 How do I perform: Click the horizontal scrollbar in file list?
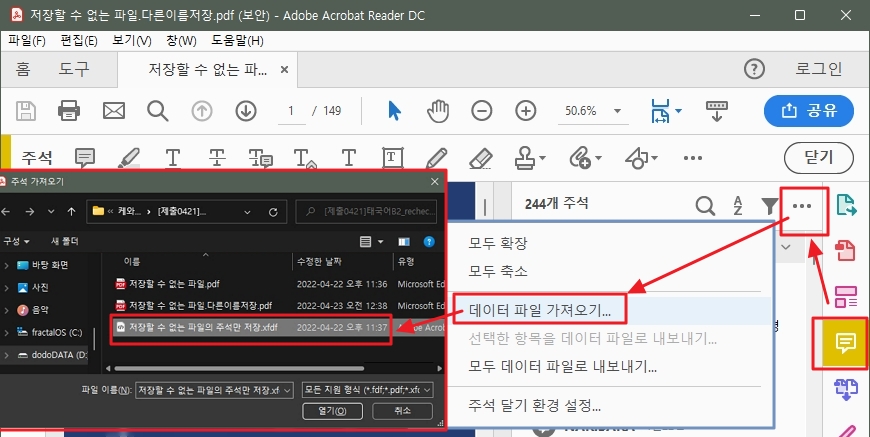tap(239, 368)
